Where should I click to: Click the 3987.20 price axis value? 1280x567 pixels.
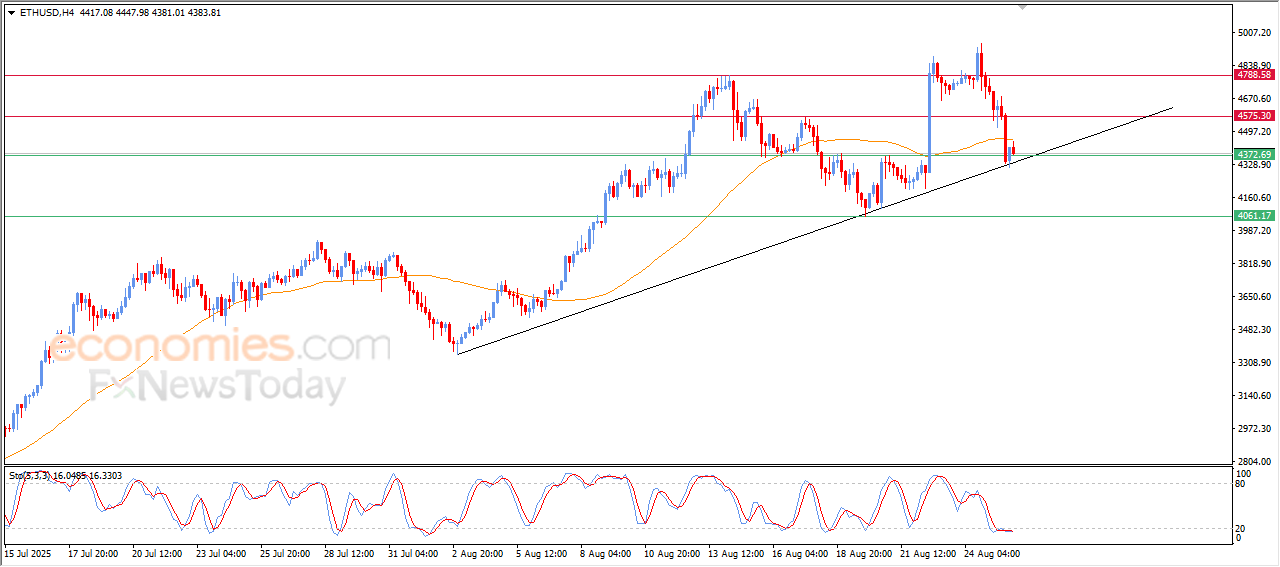[1253, 231]
